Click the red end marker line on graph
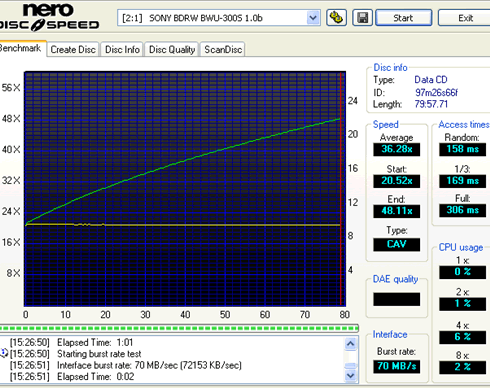The height and width of the screenshot is (388, 490). [341, 189]
